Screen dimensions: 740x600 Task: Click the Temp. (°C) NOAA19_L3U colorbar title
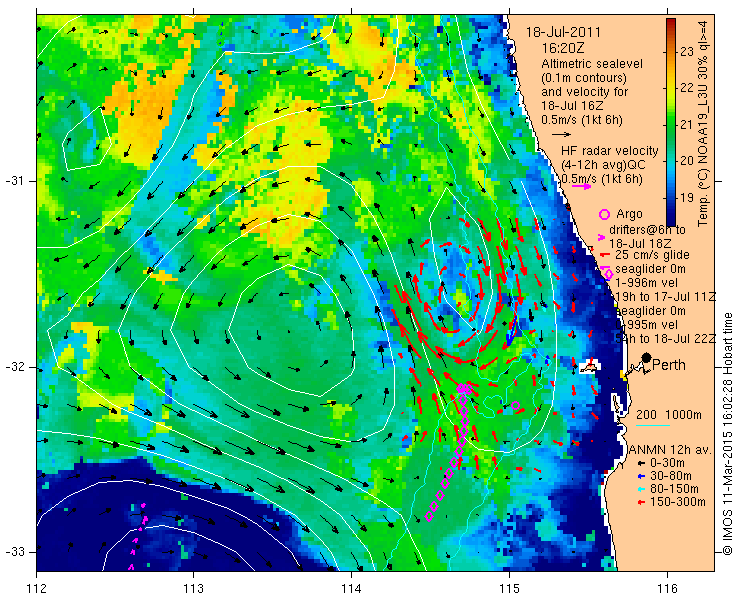coord(703,122)
